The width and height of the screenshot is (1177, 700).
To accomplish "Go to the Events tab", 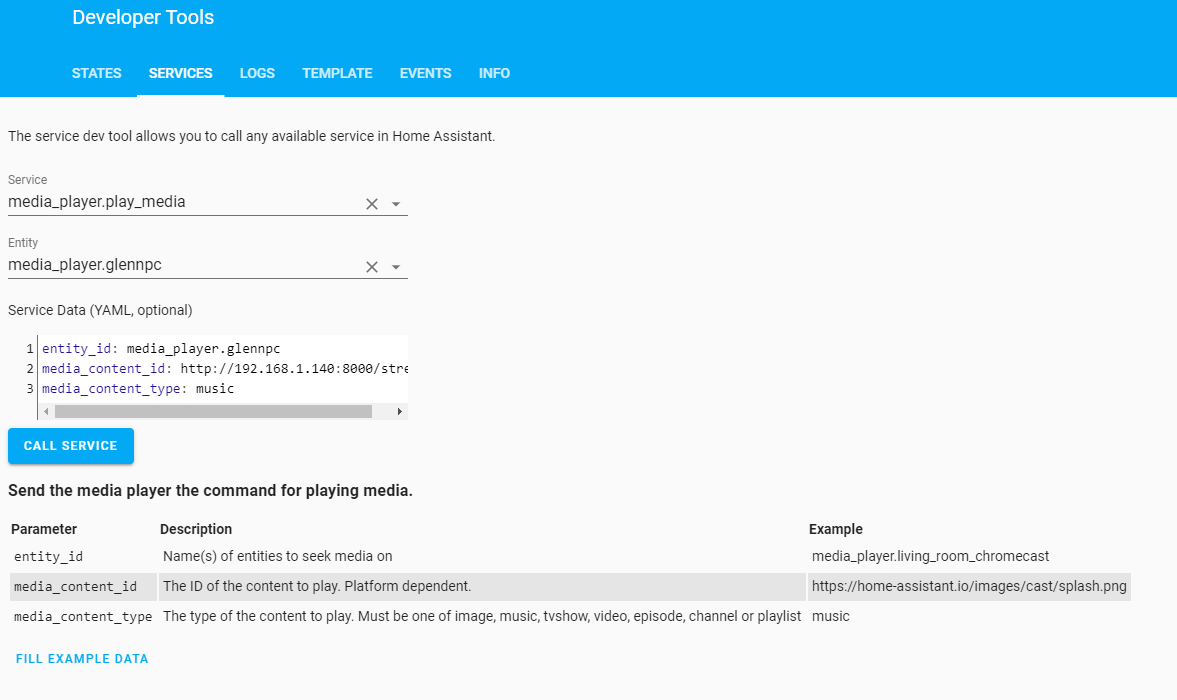I will click(x=425, y=73).
